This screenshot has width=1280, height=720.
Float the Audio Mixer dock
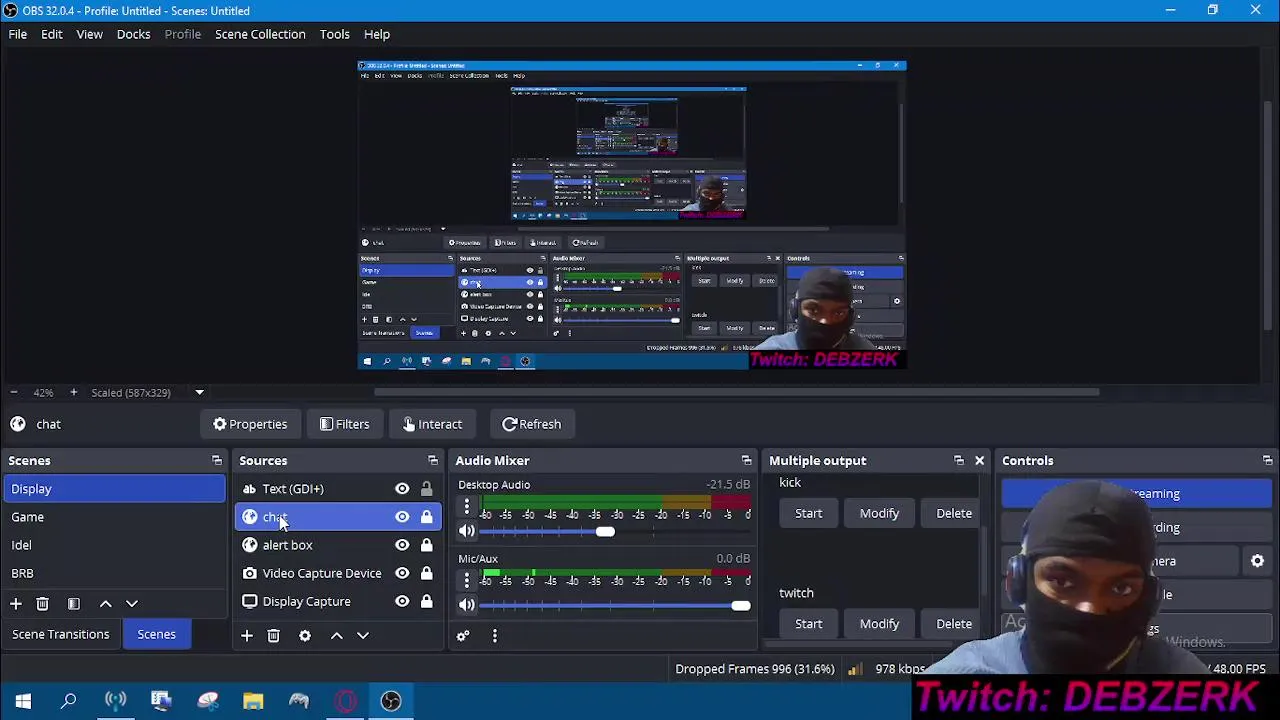(x=746, y=461)
